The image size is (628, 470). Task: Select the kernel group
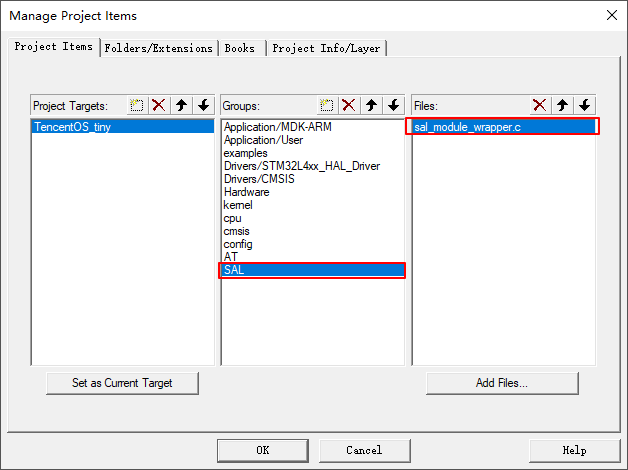click(312, 205)
